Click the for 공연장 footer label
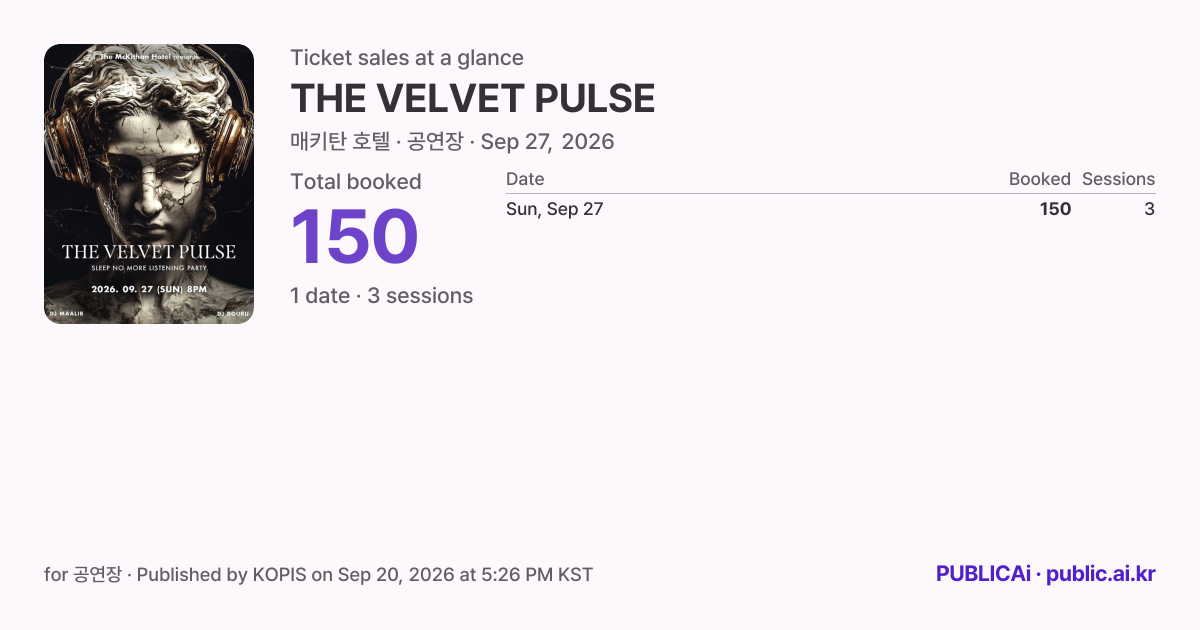Screen dimensions: 1200x630 point(83,575)
